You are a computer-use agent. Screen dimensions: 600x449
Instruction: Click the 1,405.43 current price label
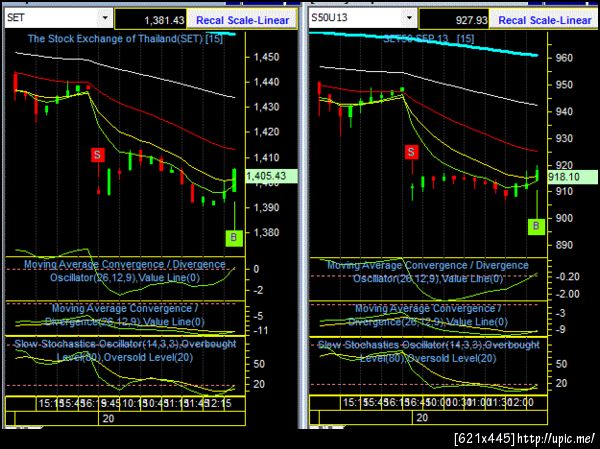(271, 176)
